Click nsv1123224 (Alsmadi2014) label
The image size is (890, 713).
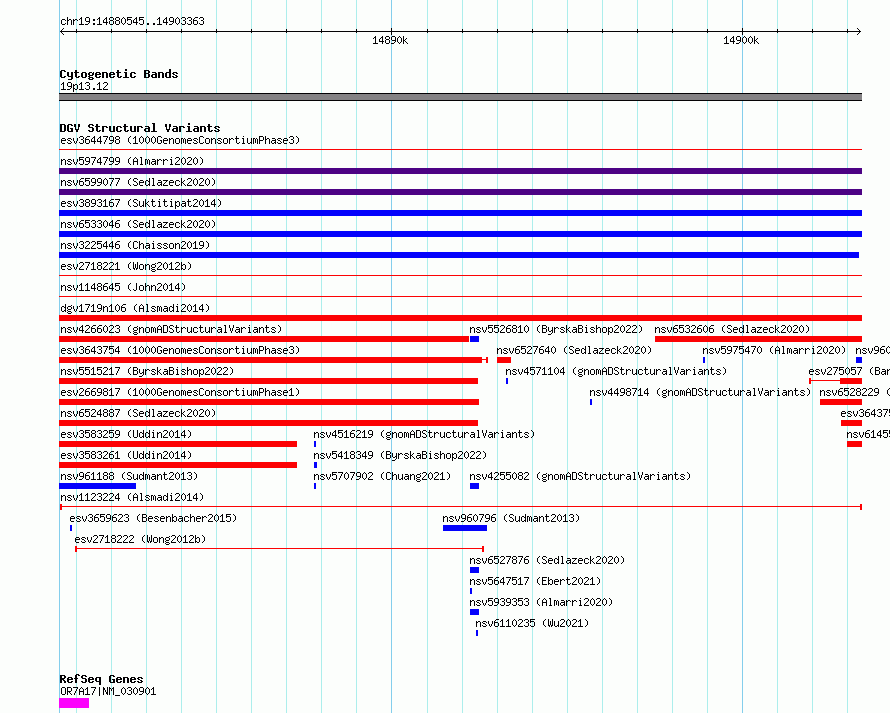pos(132,497)
